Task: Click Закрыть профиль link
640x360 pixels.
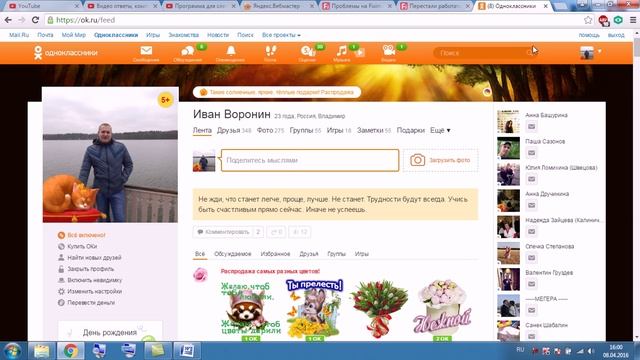Action: [91, 269]
